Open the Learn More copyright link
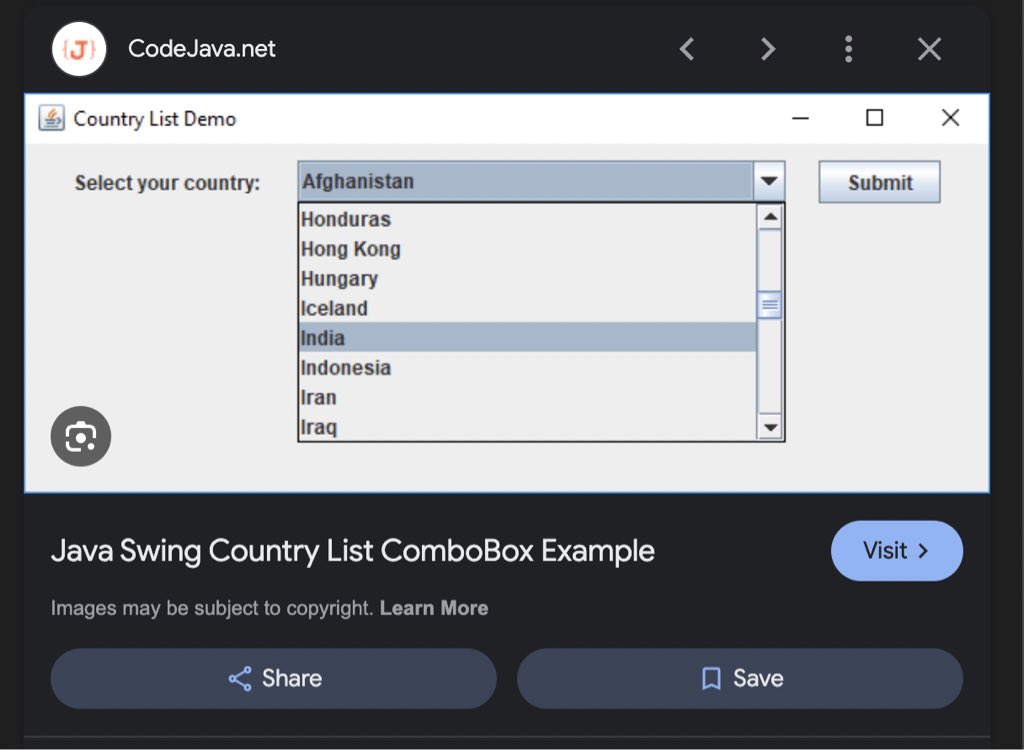 [434, 608]
